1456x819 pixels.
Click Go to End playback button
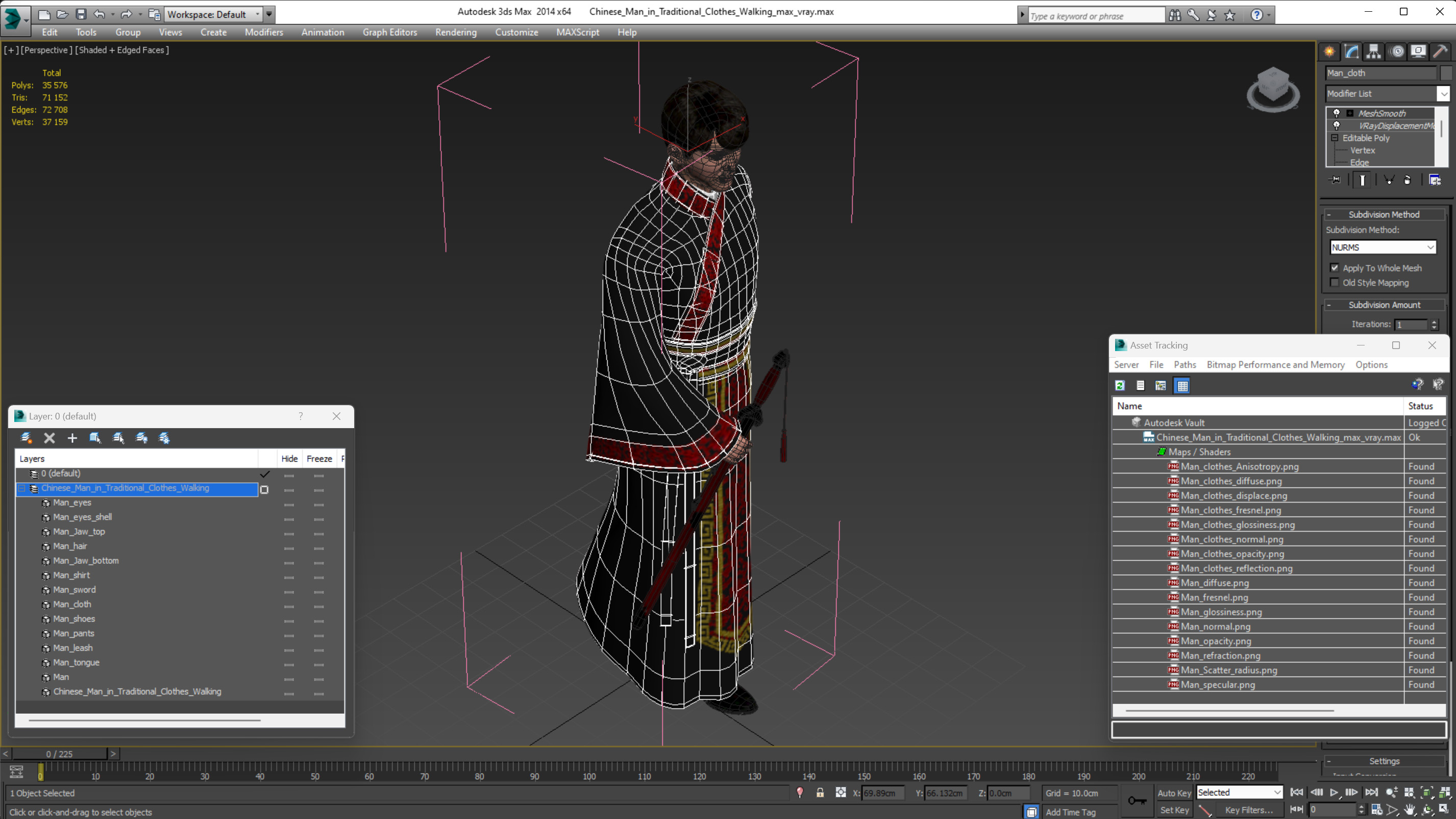pyautogui.click(x=1371, y=792)
